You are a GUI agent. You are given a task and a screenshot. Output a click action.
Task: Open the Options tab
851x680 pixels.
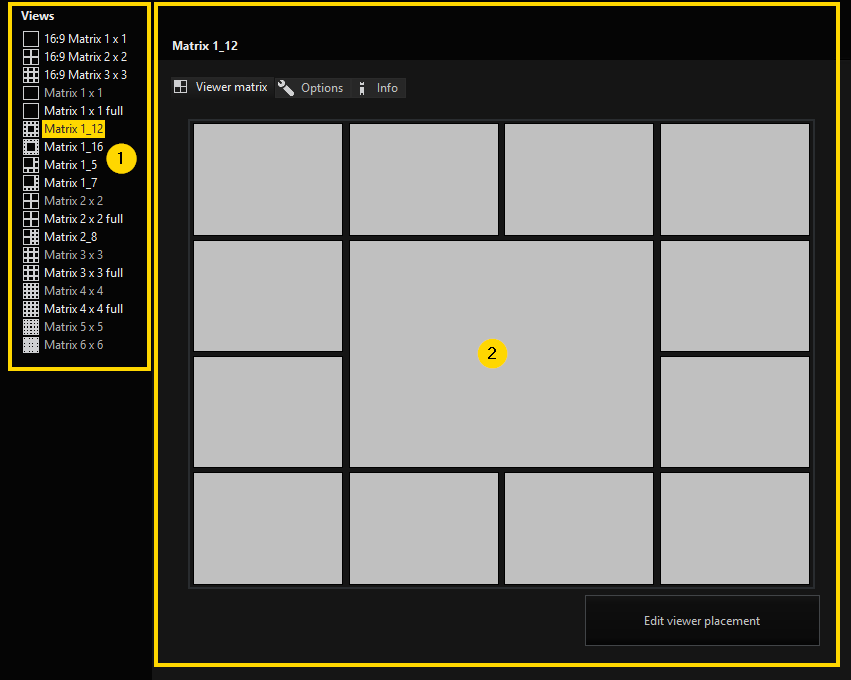point(312,88)
